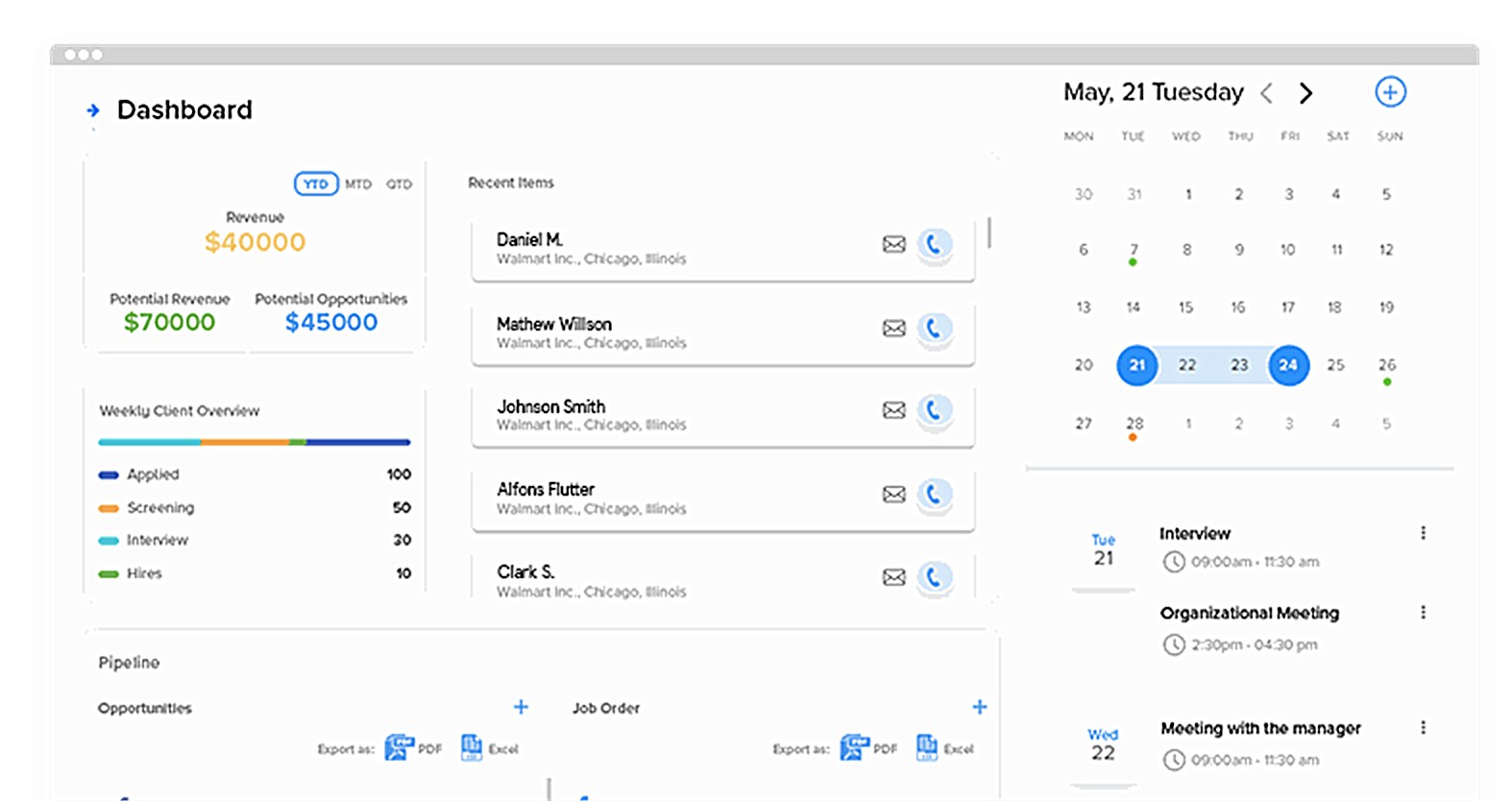The height and width of the screenshot is (801, 1512).
Task: Add a new Job Order with plus icon
Action: [x=979, y=707]
